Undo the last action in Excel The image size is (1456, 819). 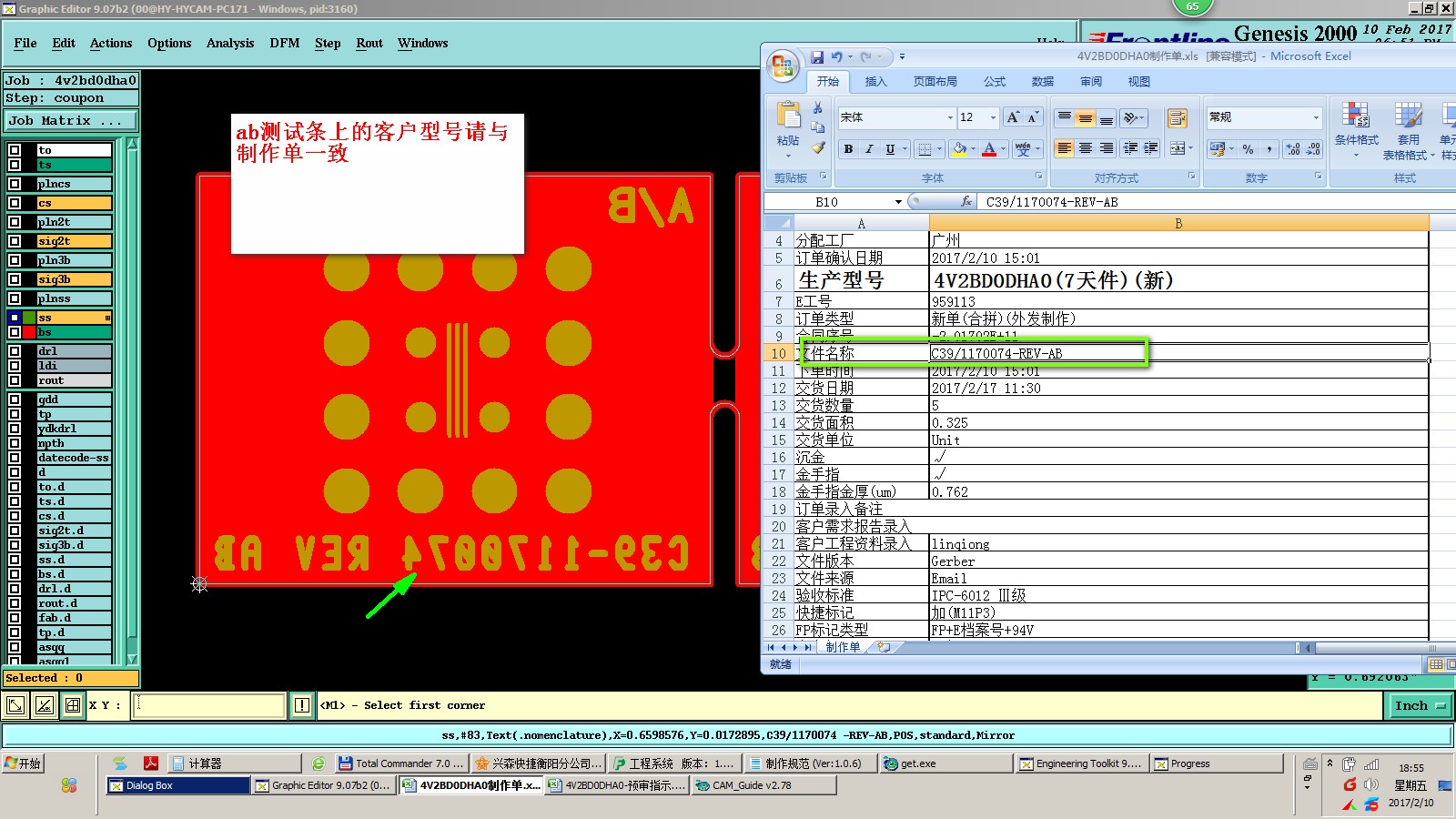(836, 56)
